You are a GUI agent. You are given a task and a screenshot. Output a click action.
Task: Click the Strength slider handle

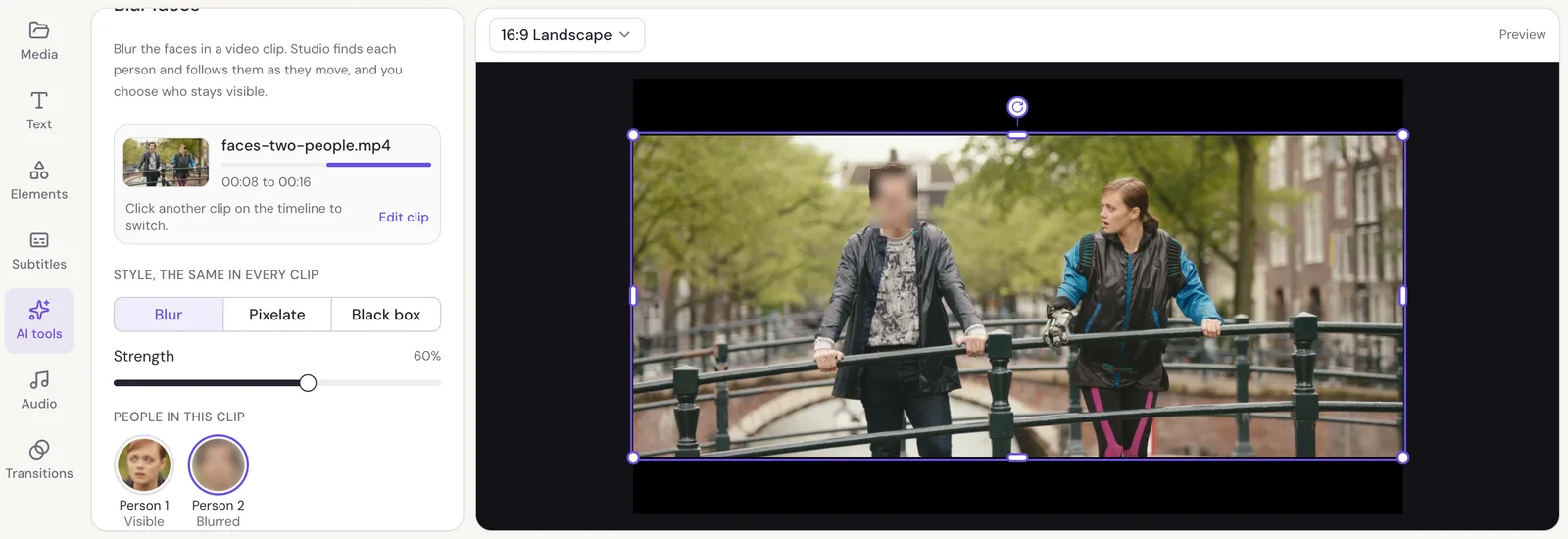pyautogui.click(x=308, y=383)
